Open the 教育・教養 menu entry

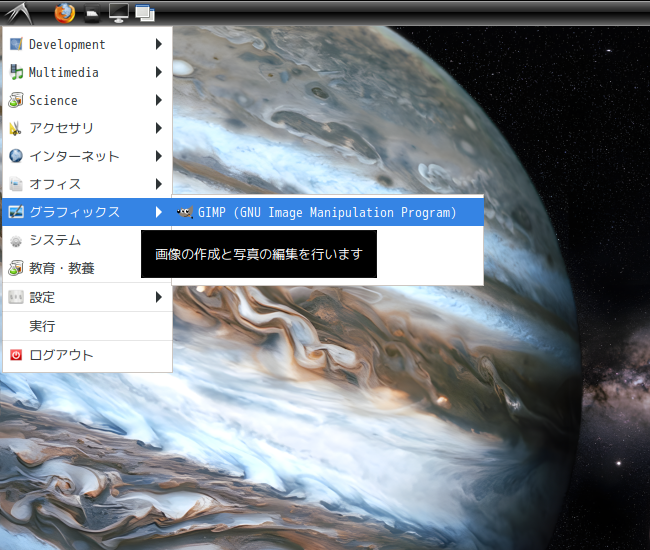tap(87, 268)
